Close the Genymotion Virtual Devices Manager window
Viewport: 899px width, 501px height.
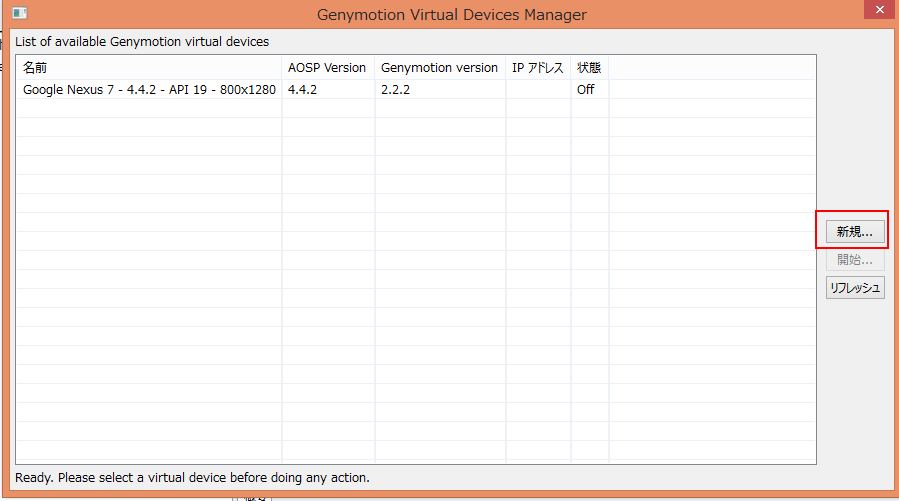tap(880, 10)
